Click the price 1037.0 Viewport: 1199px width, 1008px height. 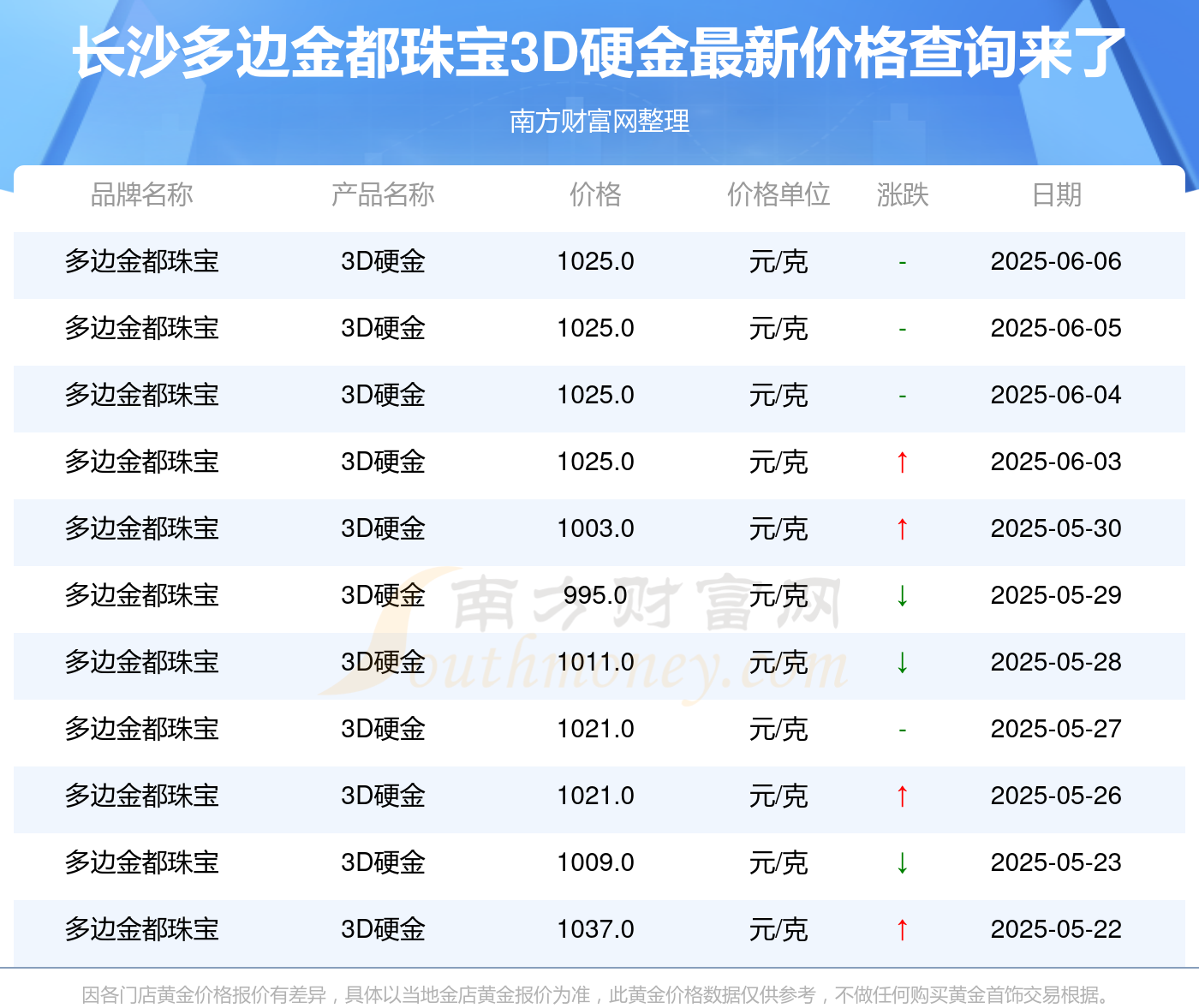coord(595,929)
